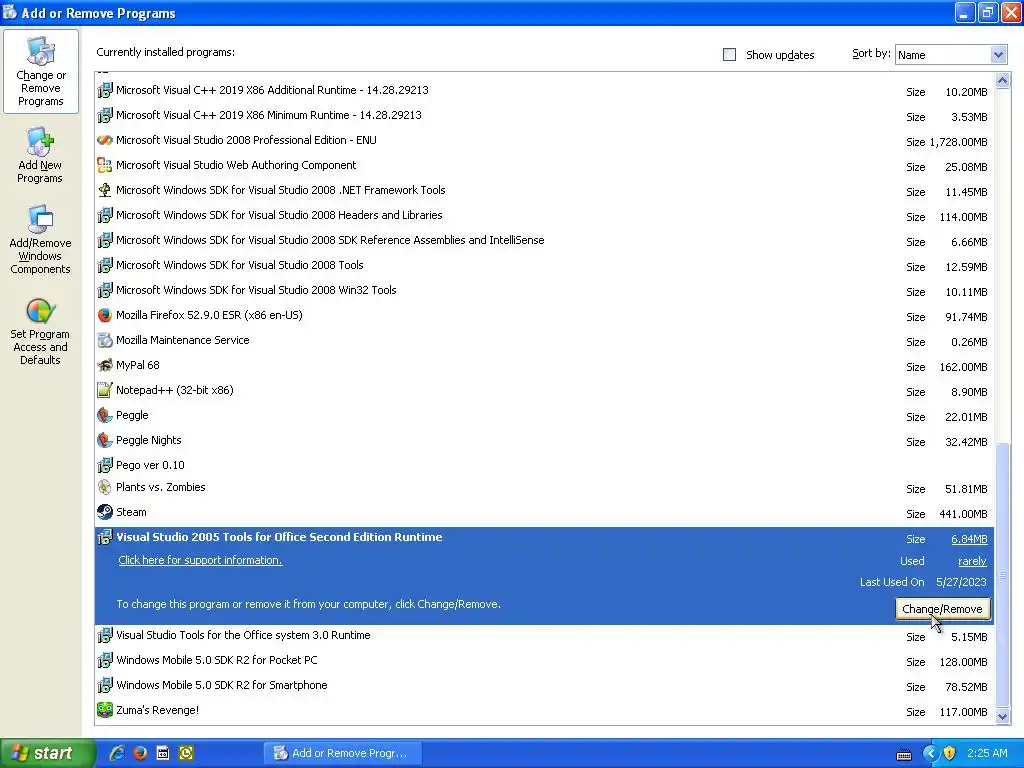Image resolution: width=1024 pixels, height=768 pixels.
Task: Click the security shield tray icon
Action: (950, 753)
